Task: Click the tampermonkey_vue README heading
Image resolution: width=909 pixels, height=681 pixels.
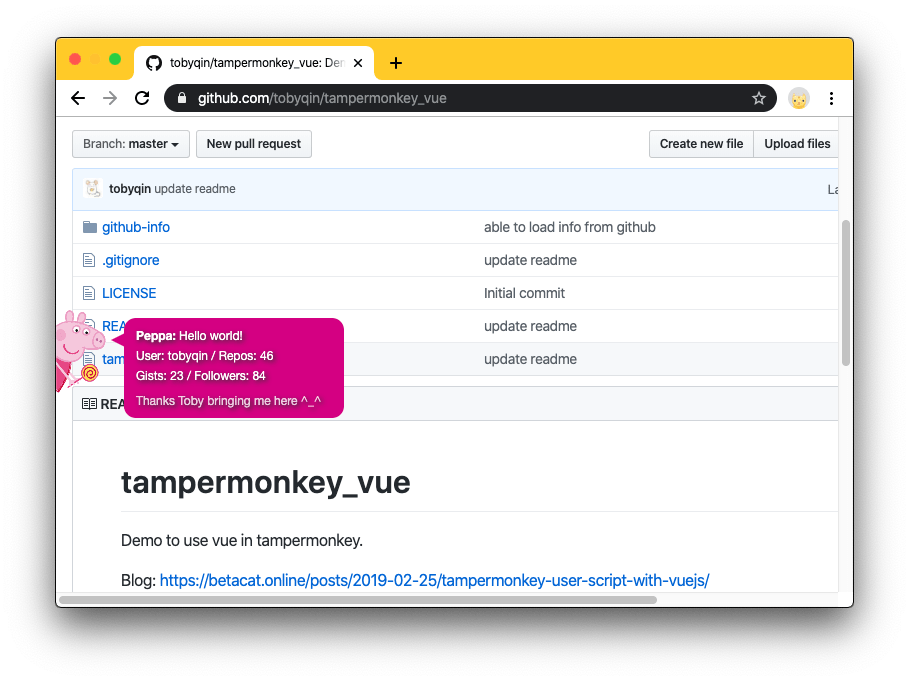Action: click(x=266, y=482)
